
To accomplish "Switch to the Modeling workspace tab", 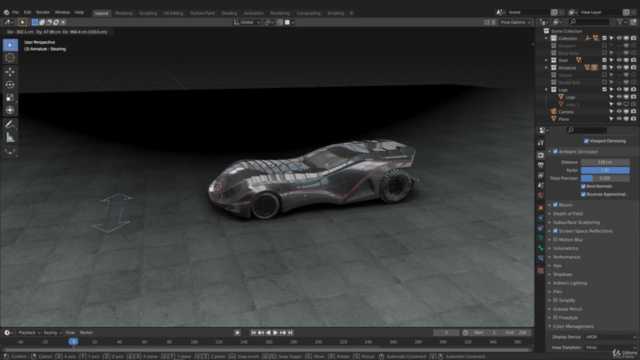I will [124, 13].
